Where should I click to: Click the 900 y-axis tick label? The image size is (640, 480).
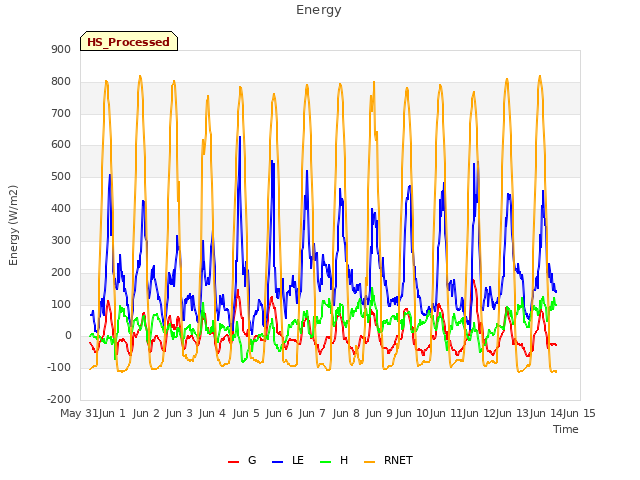tap(61, 49)
